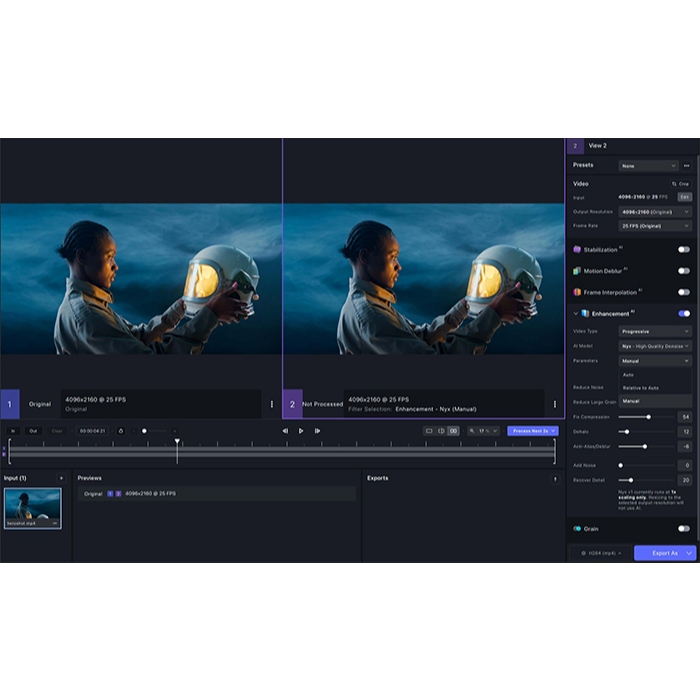The image size is (700, 700).
Task: Select "Relative to Auto" in the Parameters list
Action: tap(641, 387)
